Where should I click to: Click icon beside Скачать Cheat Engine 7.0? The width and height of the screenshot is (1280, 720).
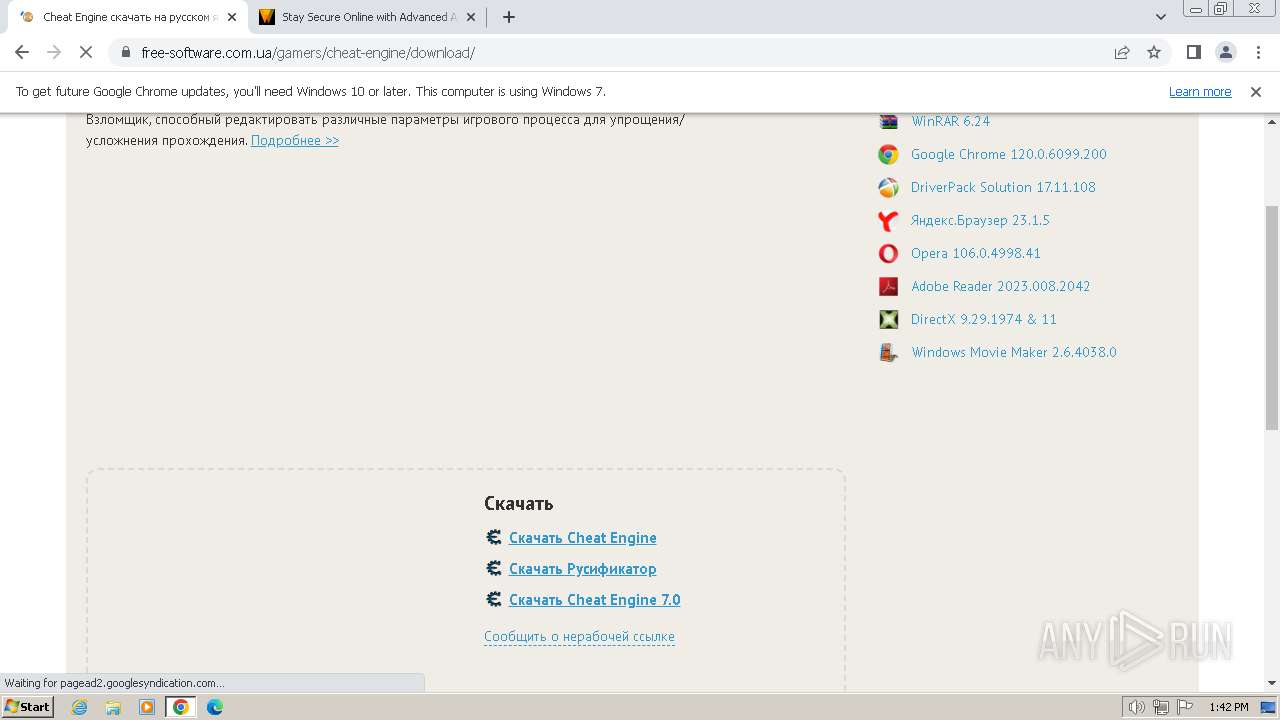click(493, 599)
